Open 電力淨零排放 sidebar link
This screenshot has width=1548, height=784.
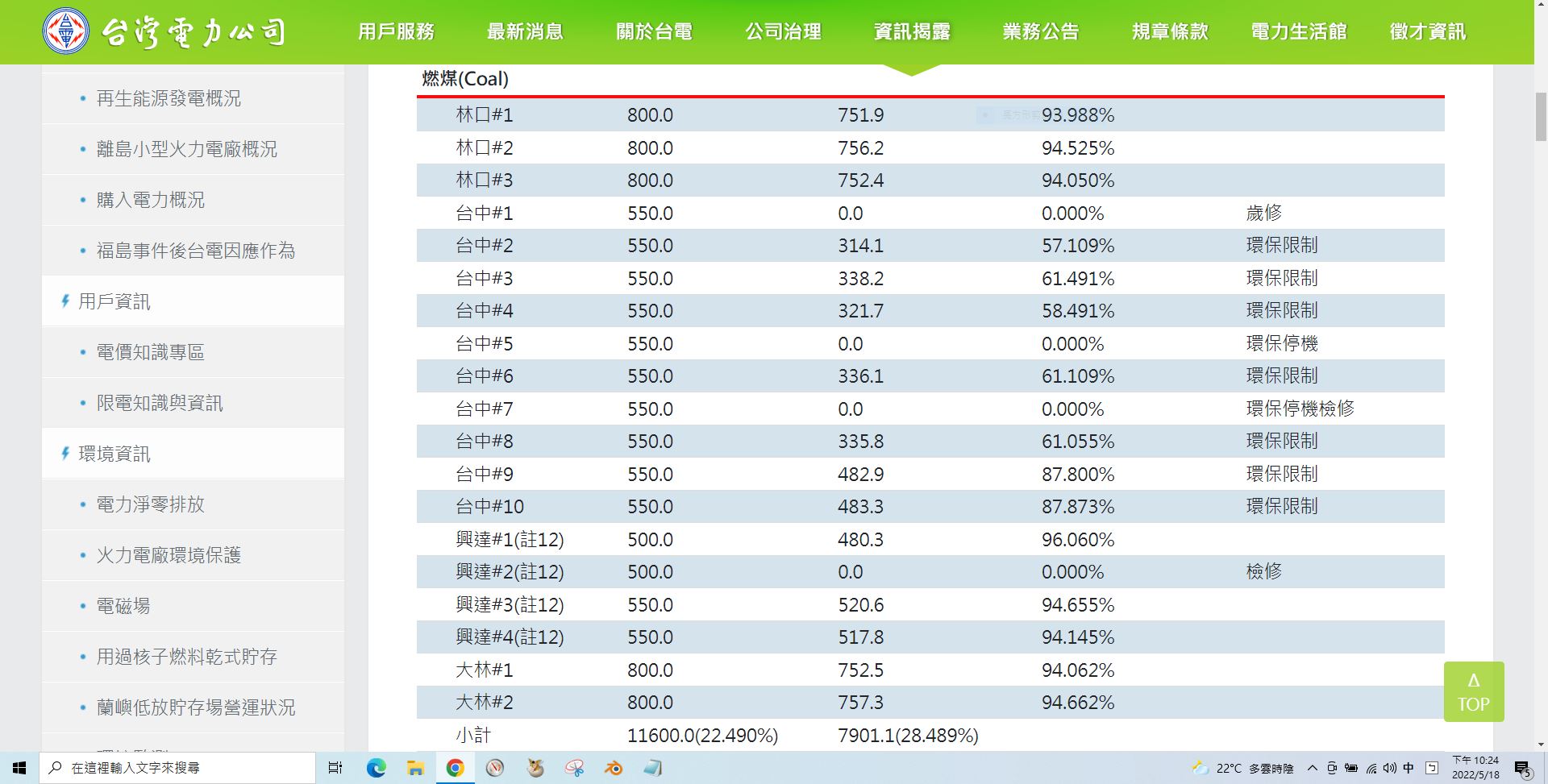pyautogui.click(x=151, y=504)
